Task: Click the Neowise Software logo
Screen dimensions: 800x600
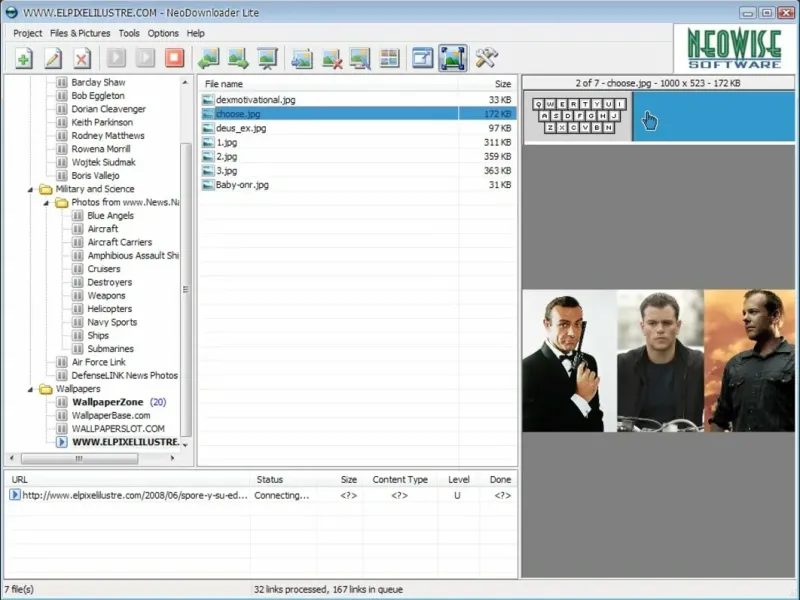Action: click(x=735, y=48)
